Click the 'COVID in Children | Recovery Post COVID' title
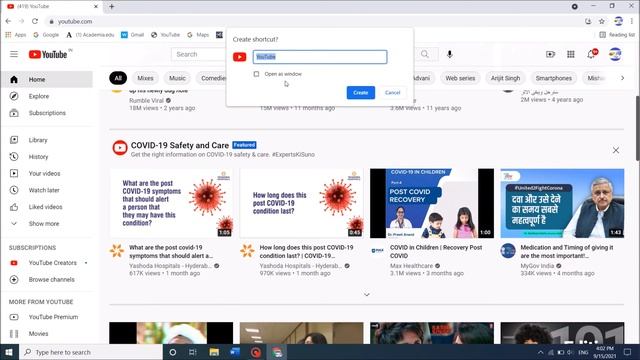 [x=436, y=251]
